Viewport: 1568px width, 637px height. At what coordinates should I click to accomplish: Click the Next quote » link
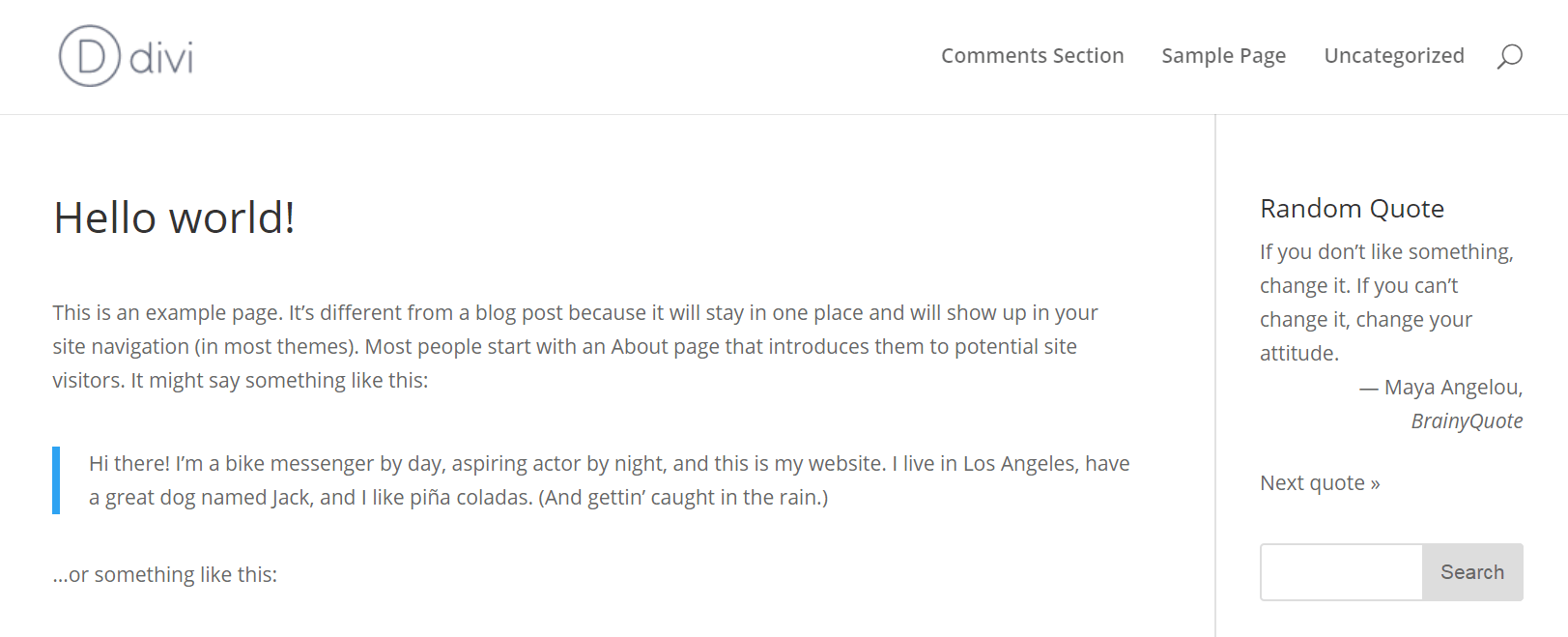coord(1320,483)
